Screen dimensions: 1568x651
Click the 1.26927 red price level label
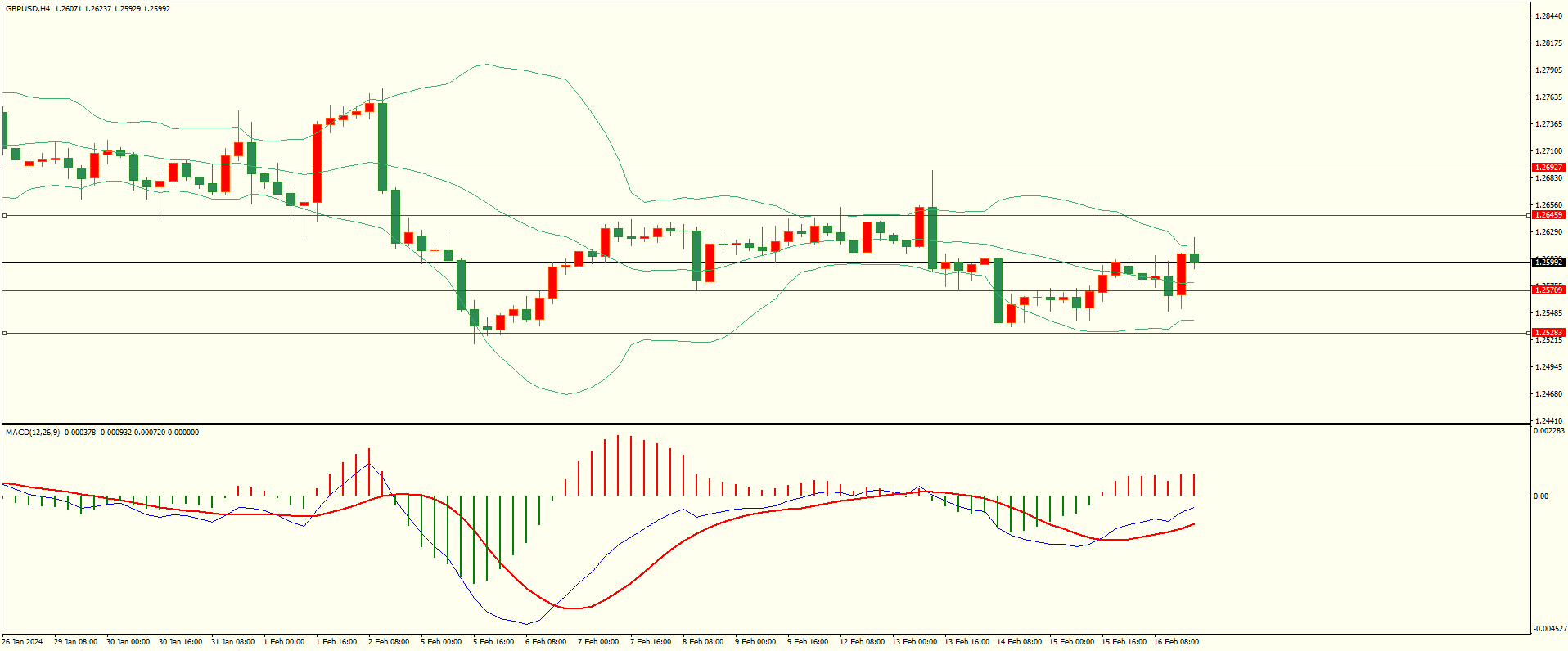[x=1548, y=168]
